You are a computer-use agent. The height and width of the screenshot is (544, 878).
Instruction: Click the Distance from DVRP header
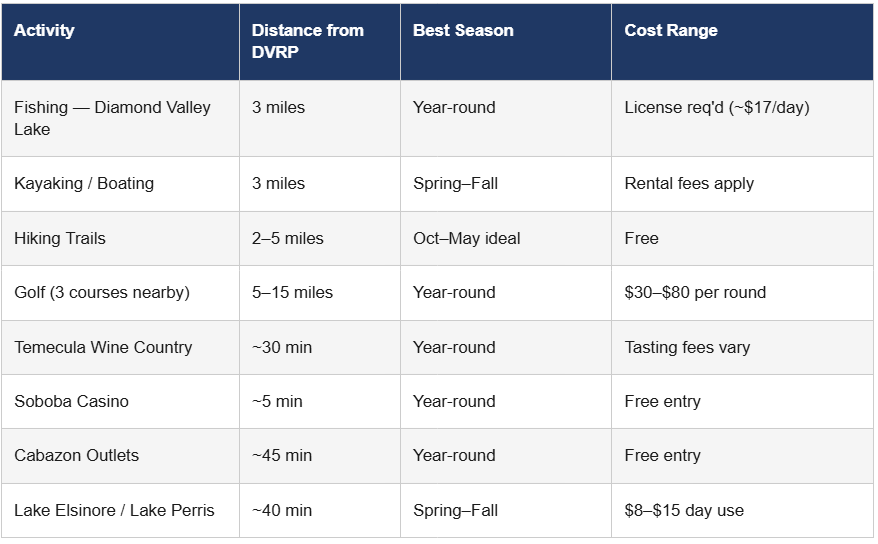tap(307, 41)
